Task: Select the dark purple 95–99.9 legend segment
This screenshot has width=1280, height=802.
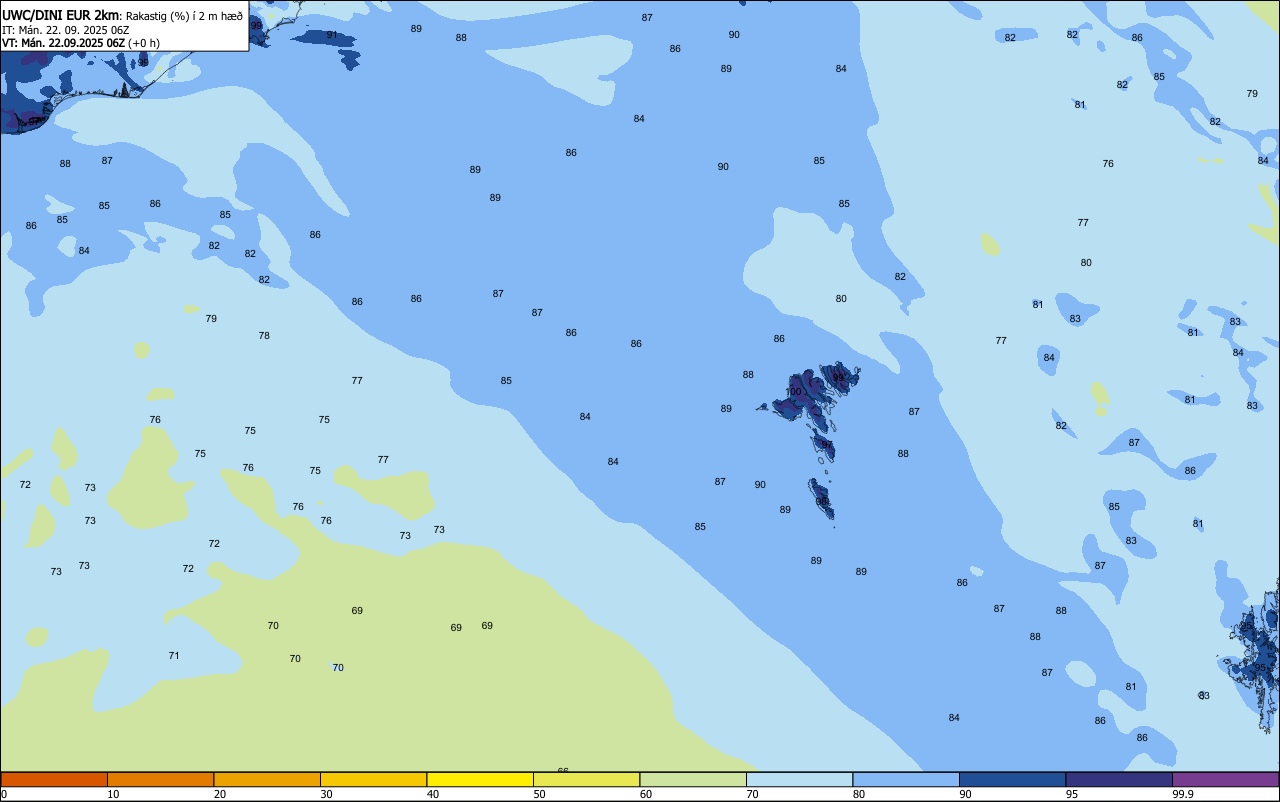Action: (1119, 779)
